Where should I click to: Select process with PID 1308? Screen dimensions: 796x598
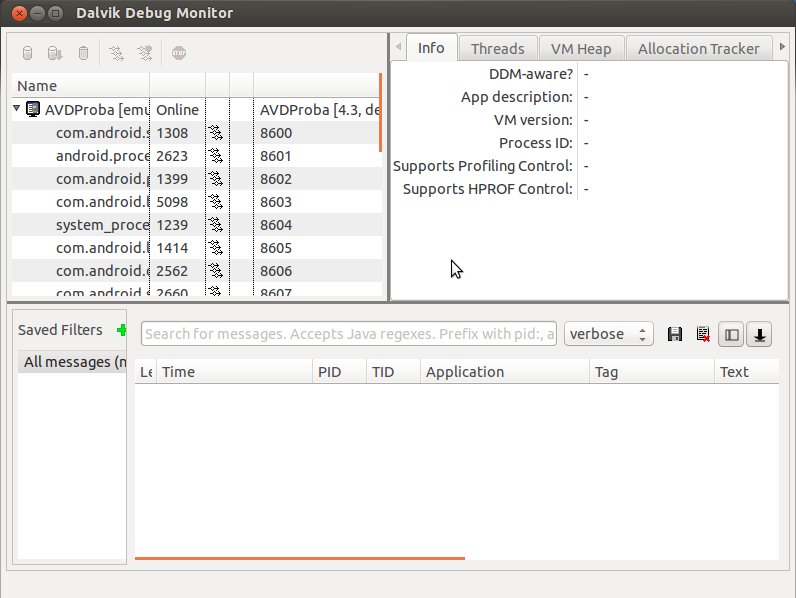(197, 133)
